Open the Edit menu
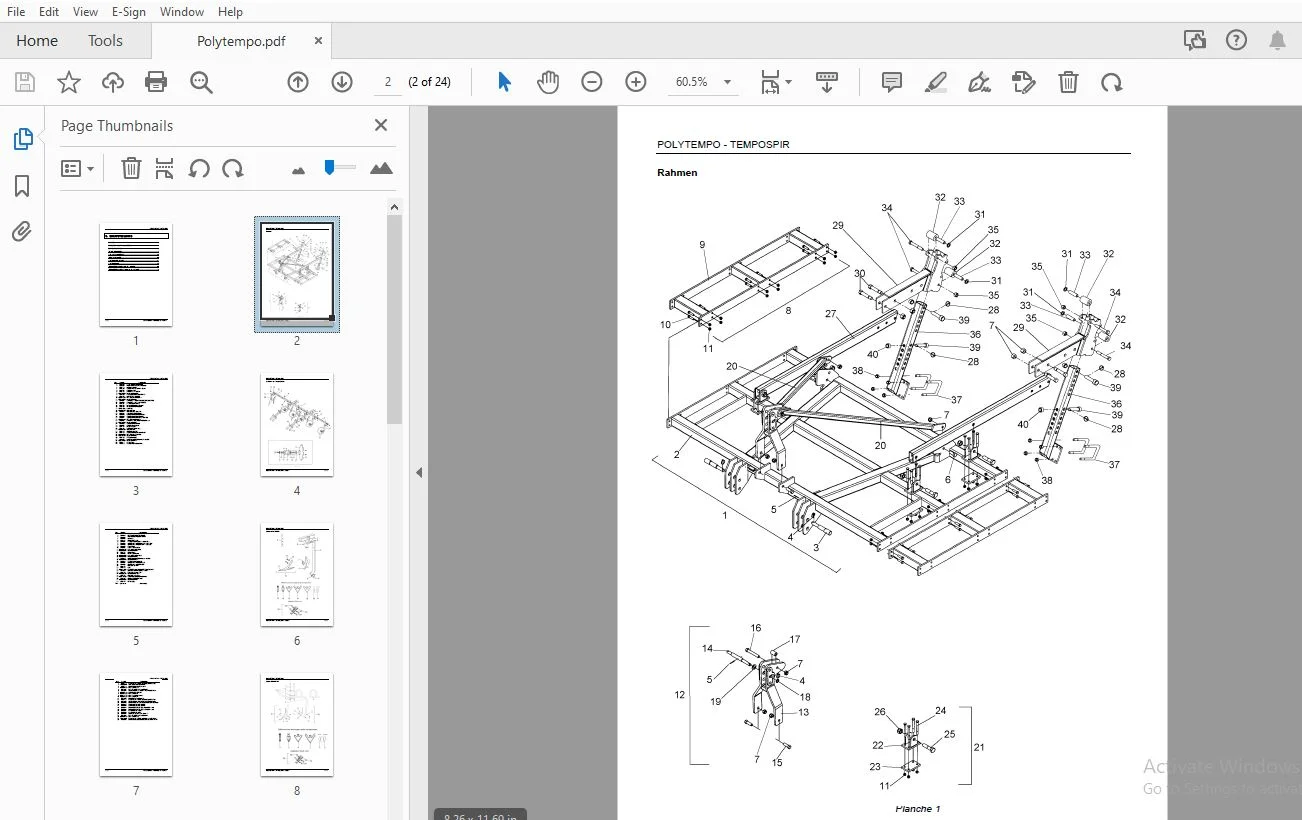 point(49,12)
